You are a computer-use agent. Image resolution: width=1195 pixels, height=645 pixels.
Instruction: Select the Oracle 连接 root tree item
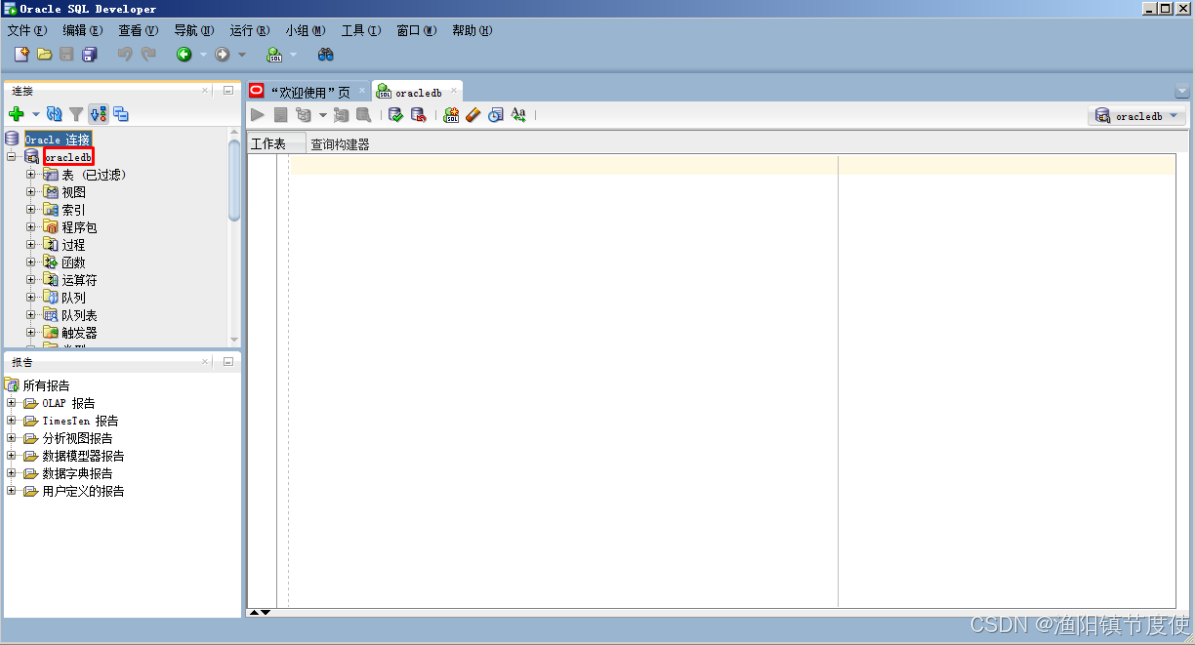click(58, 139)
